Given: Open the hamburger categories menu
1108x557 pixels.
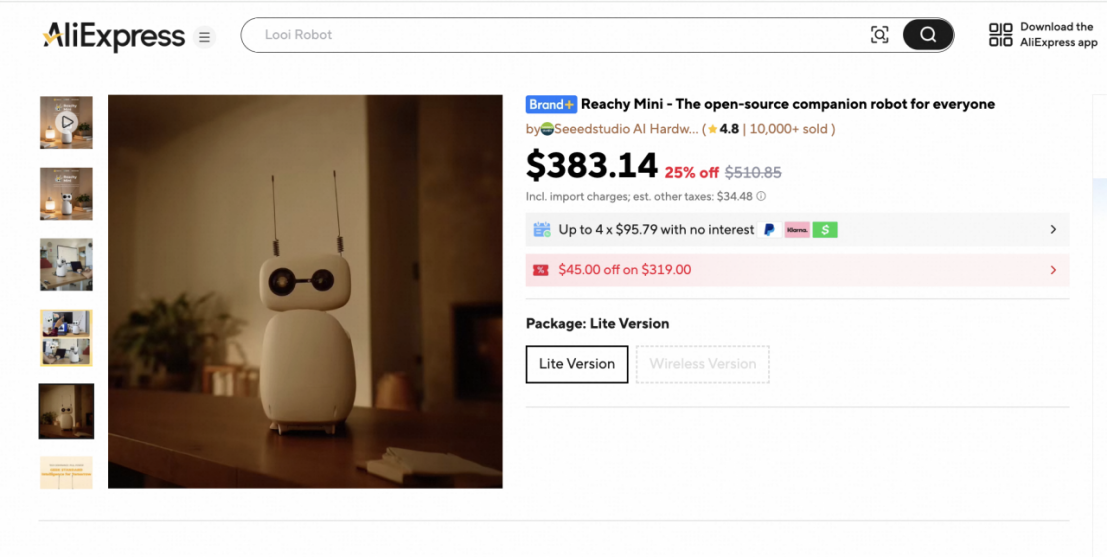Looking at the screenshot, I should [204, 37].
